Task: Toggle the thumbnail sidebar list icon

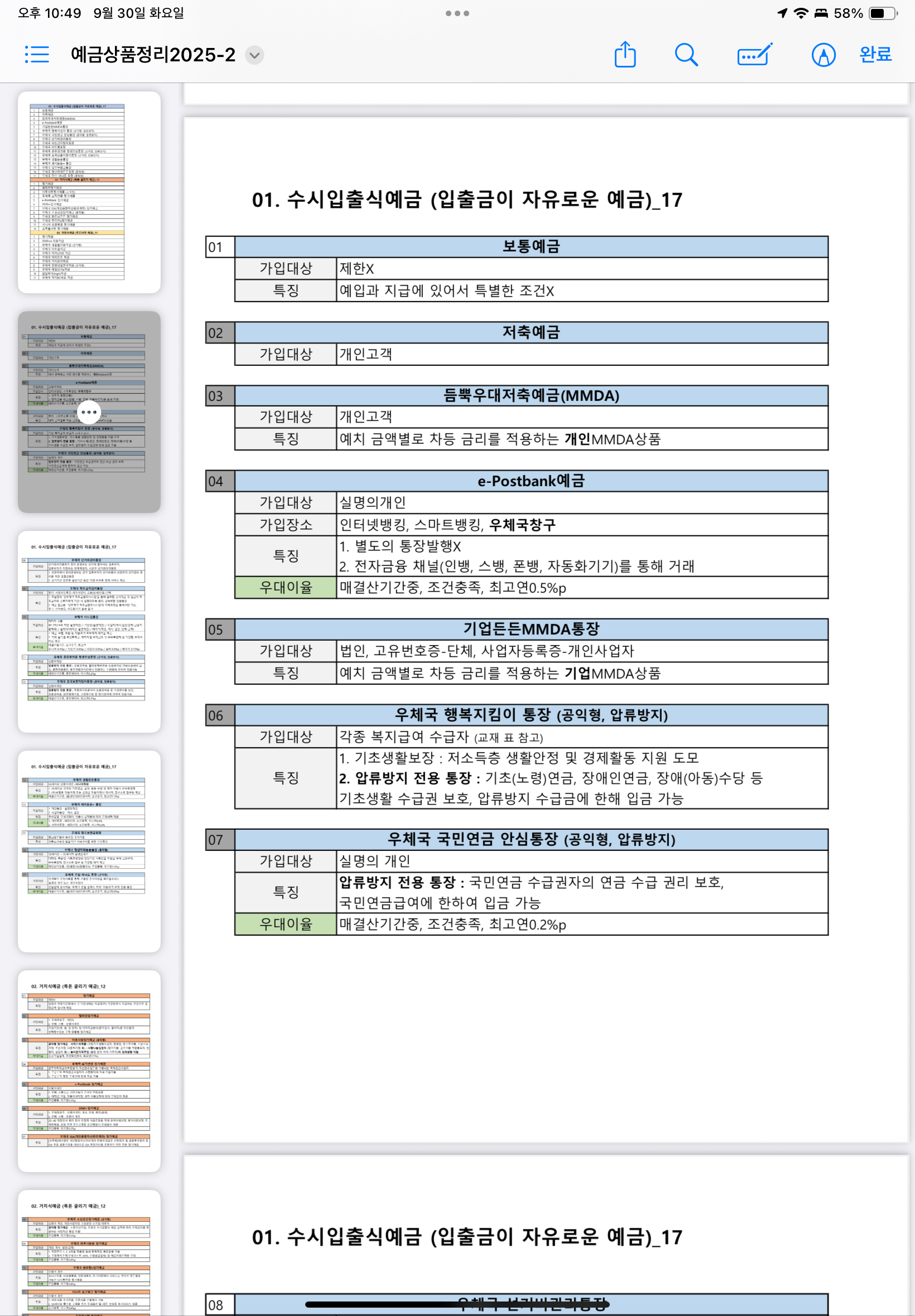Action: click(x=37, y=55)
